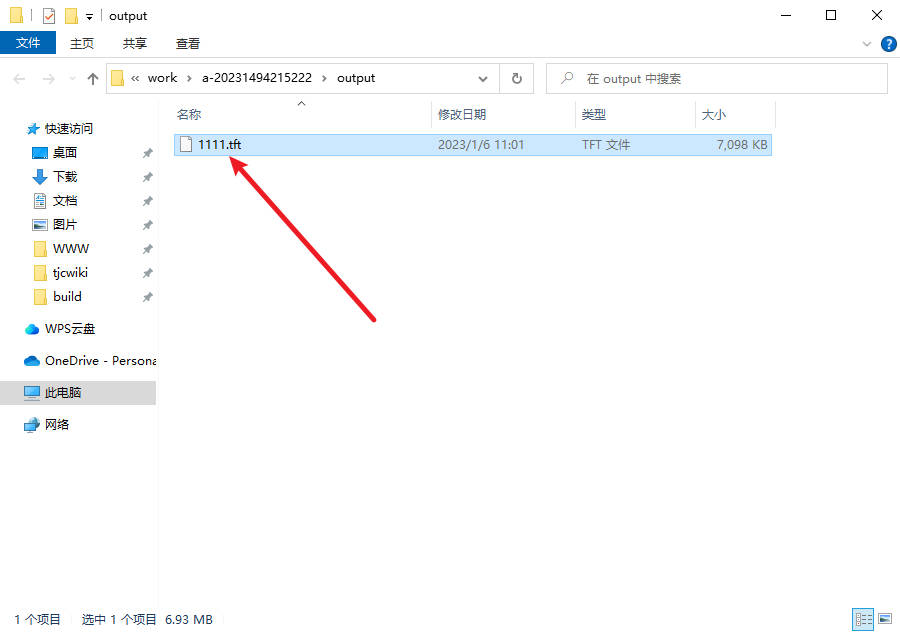Click the Back navigation arrow
This screenshot has width=900, height=632.
pos(21,78)
